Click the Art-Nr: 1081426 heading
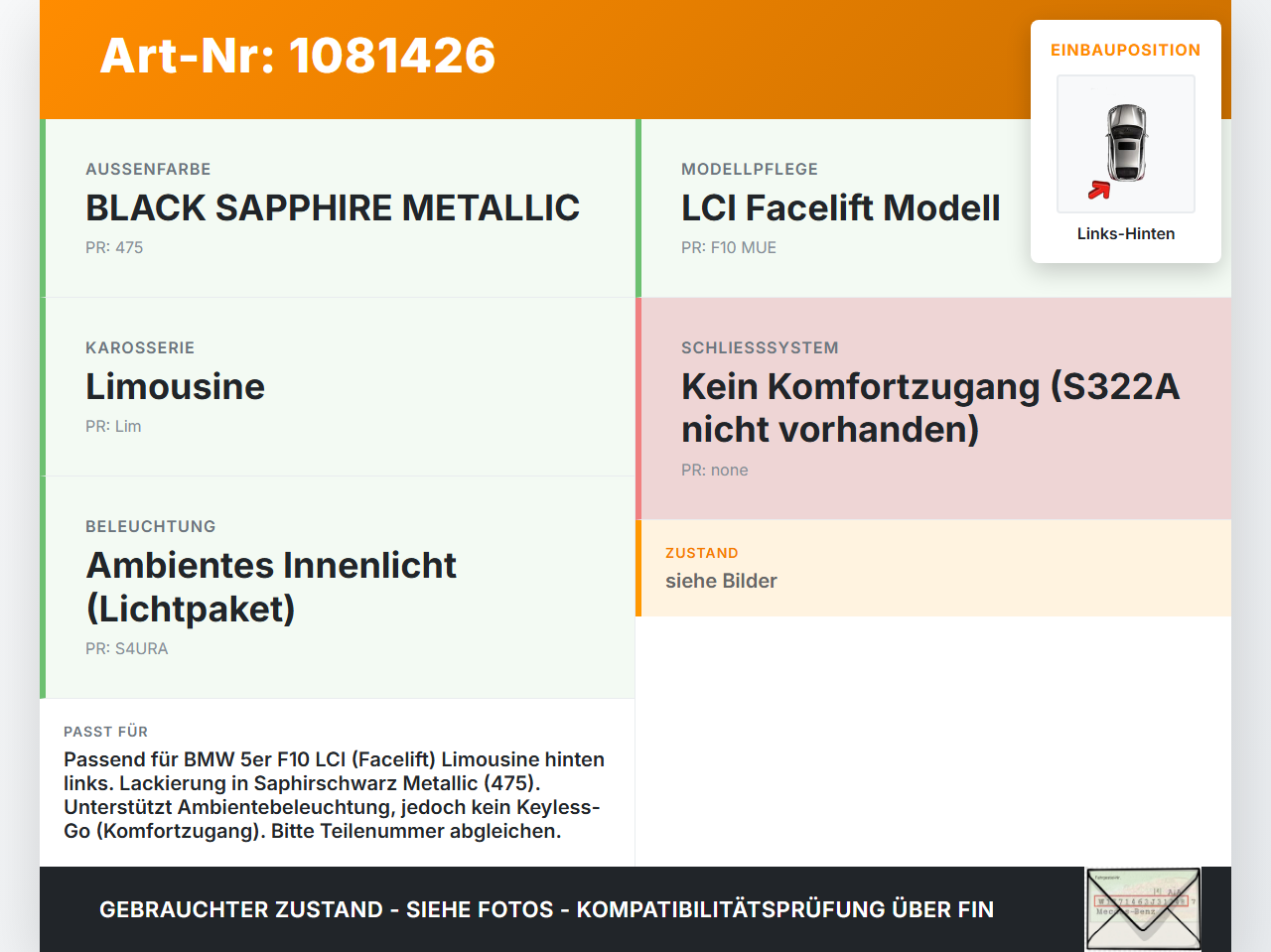 click(298, 56)
